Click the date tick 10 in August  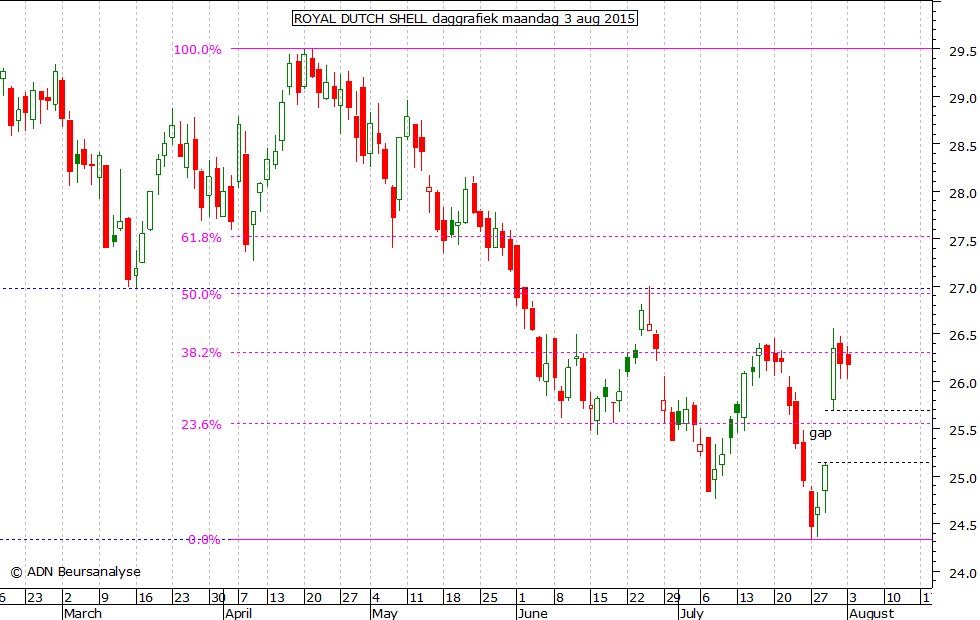893,598
